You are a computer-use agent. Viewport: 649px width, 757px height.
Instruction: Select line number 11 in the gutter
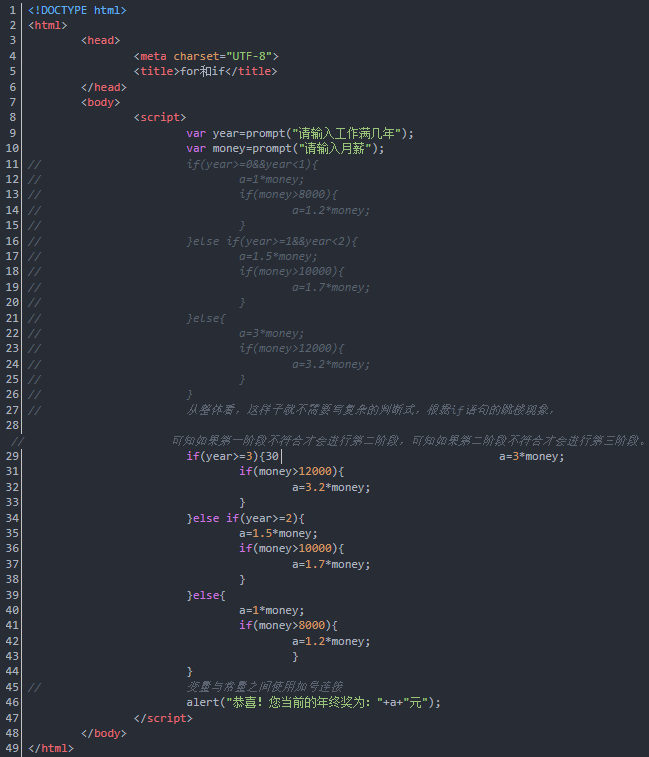12,164
